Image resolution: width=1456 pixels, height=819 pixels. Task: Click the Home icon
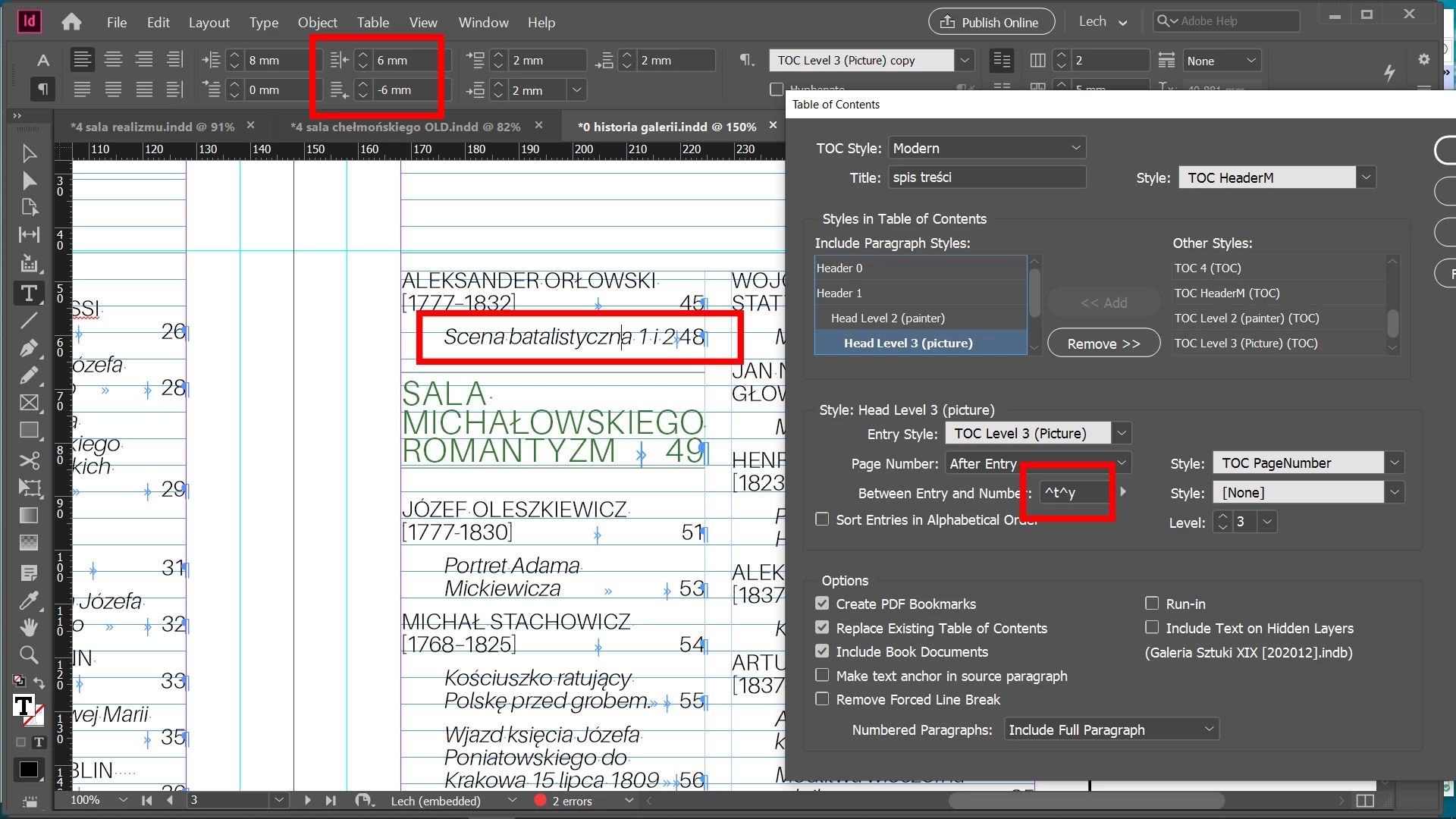[71, 22]
